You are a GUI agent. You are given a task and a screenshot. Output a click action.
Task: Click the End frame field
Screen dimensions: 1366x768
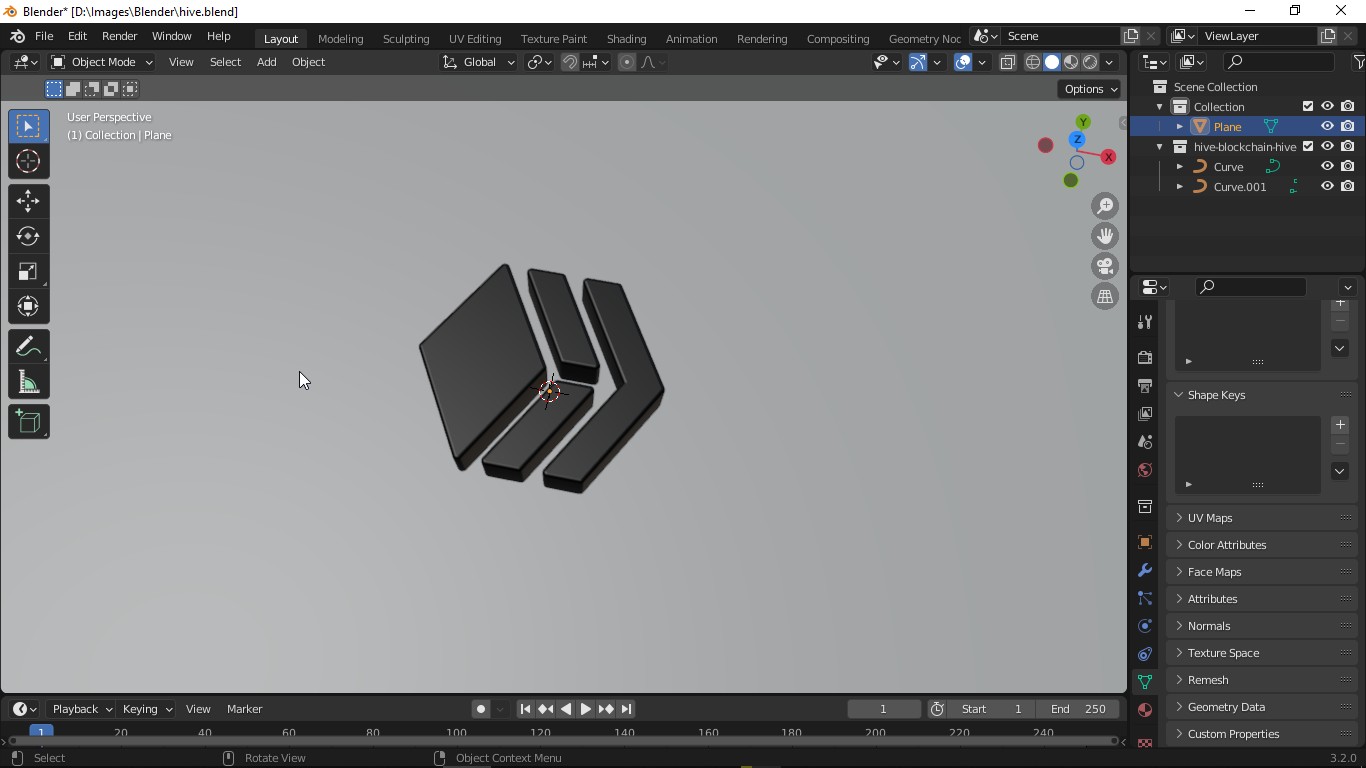click(1078, 709)
